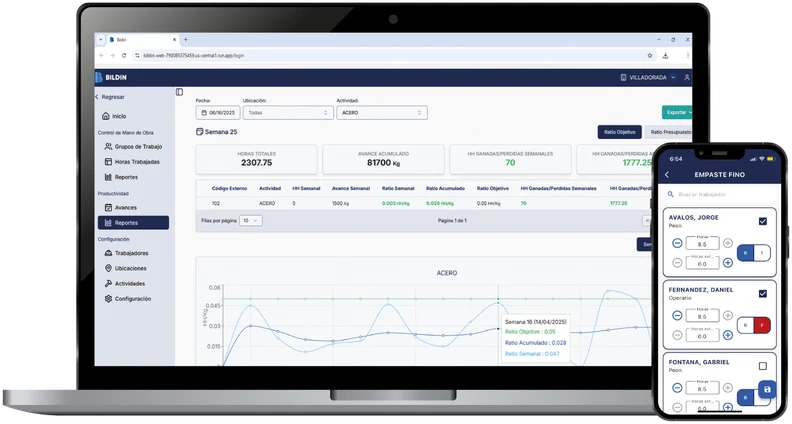Select F toggle for AVALOS, JORGE
The image size is (792, 424).
point(762,253)
